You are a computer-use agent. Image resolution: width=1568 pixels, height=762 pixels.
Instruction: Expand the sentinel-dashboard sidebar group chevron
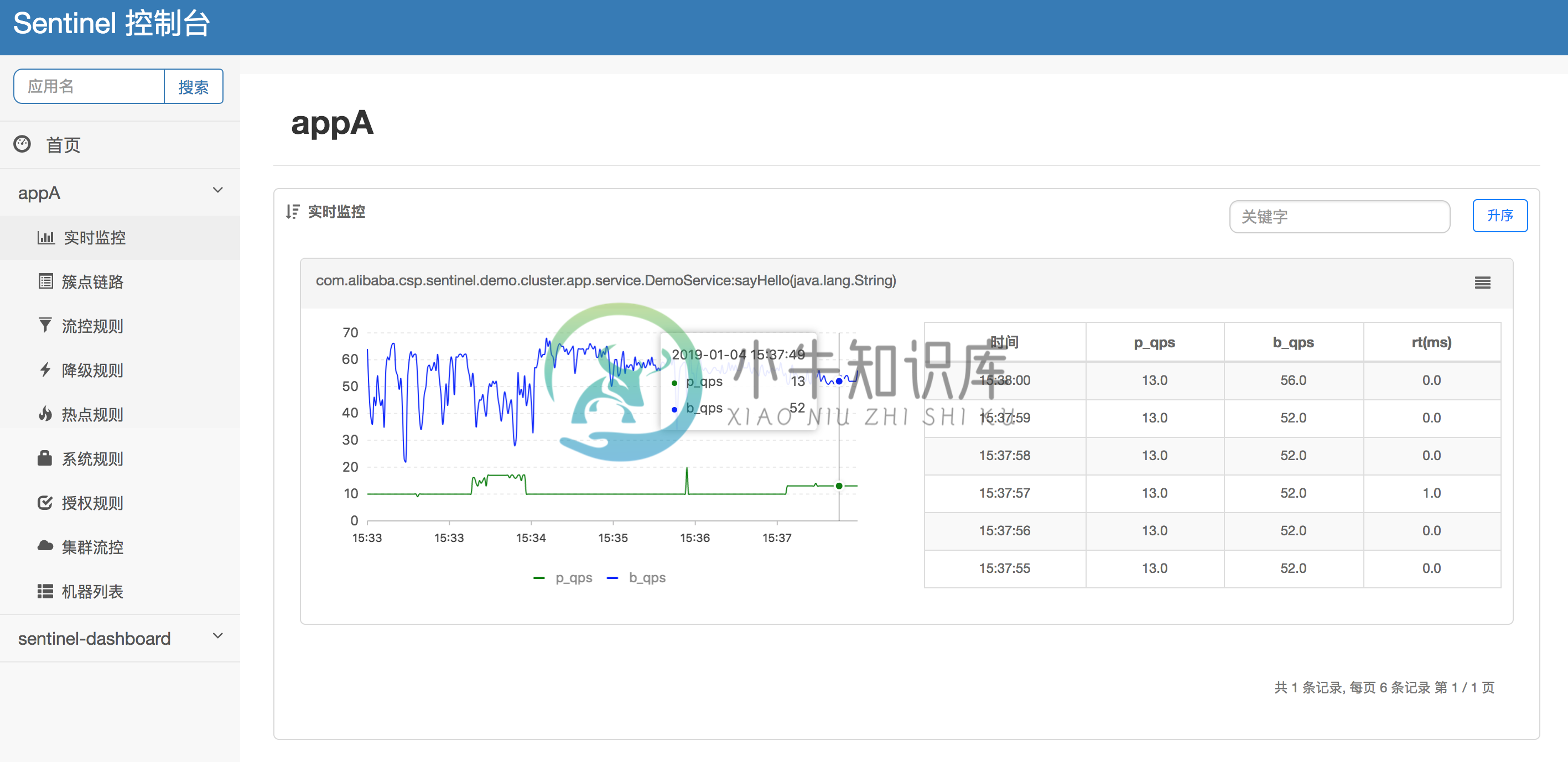218,636
